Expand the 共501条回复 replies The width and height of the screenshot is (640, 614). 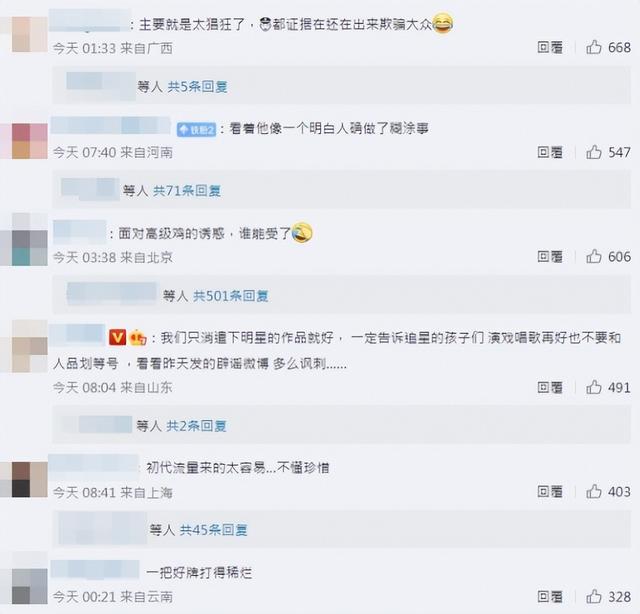pos(231,296)
